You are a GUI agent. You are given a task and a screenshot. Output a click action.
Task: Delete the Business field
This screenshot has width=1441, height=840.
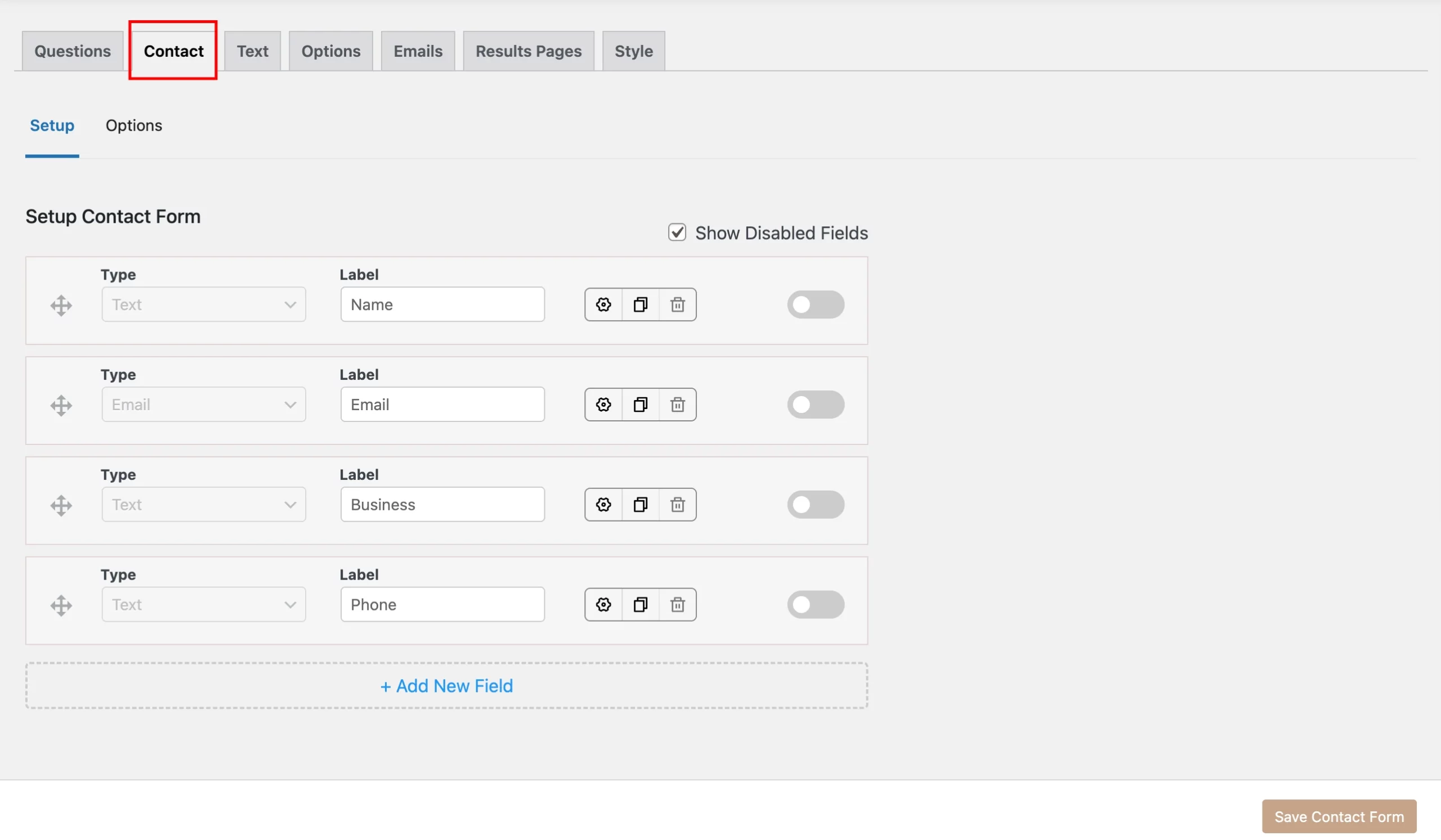coord(678,505)
